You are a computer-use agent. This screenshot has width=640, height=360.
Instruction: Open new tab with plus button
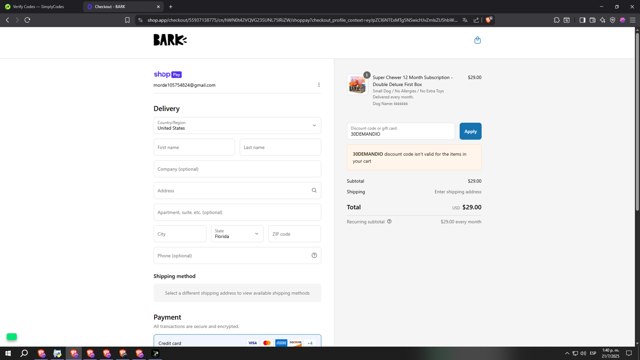point(171,7)
